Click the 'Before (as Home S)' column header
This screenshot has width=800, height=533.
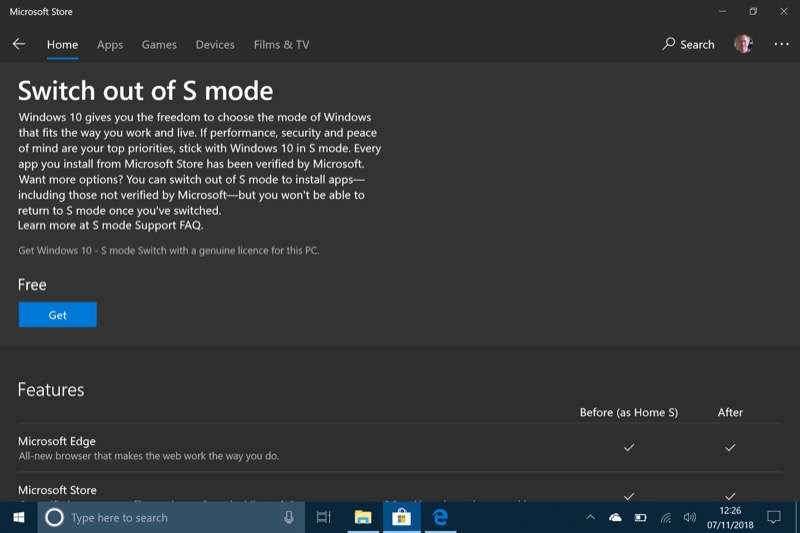[x=629, y=412]
